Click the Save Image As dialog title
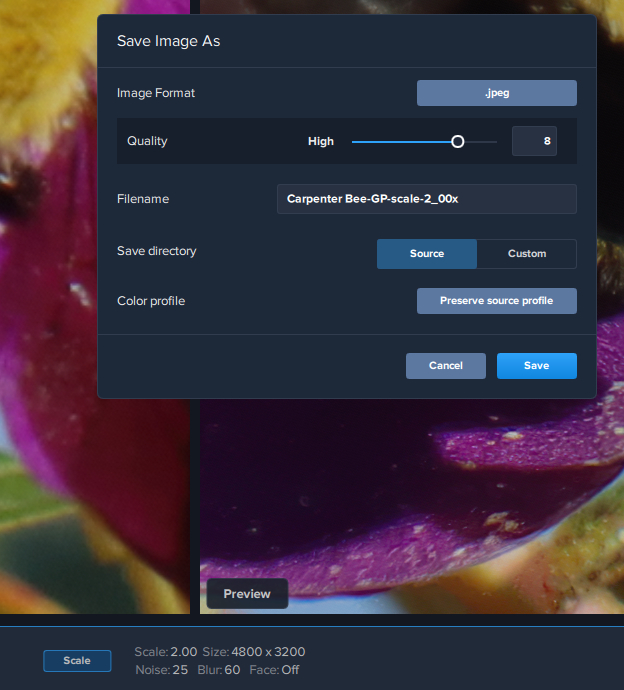The height and width of the screenshot is (690, 624). [168, 41]
